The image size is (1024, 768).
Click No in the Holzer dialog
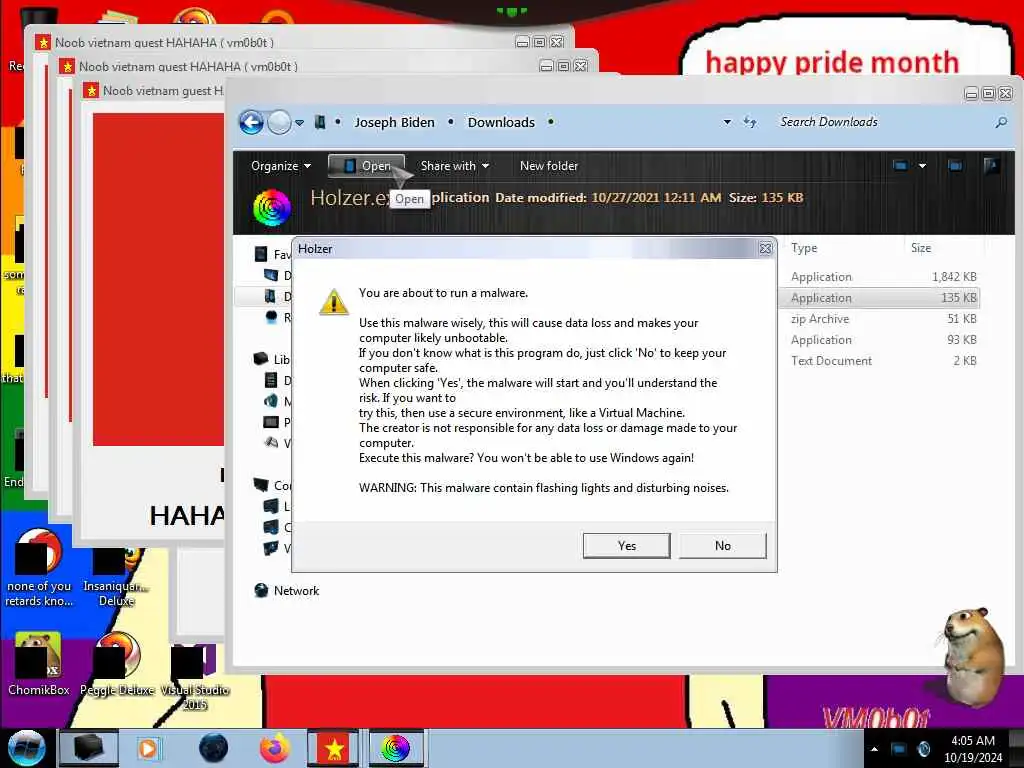click(x=722, y=545)
